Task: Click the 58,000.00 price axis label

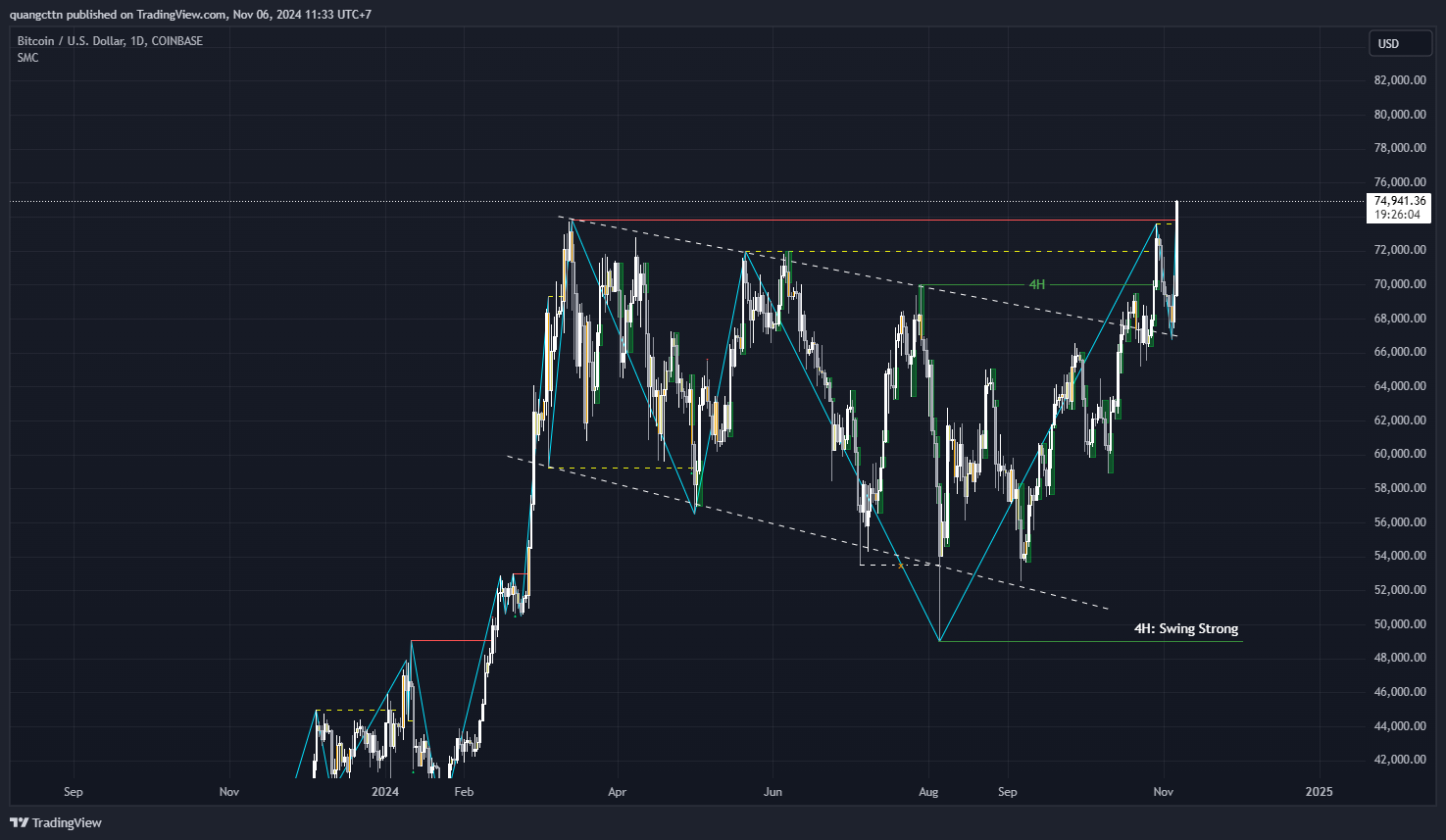Action: pyautogui.click(x=1400, y=488)
